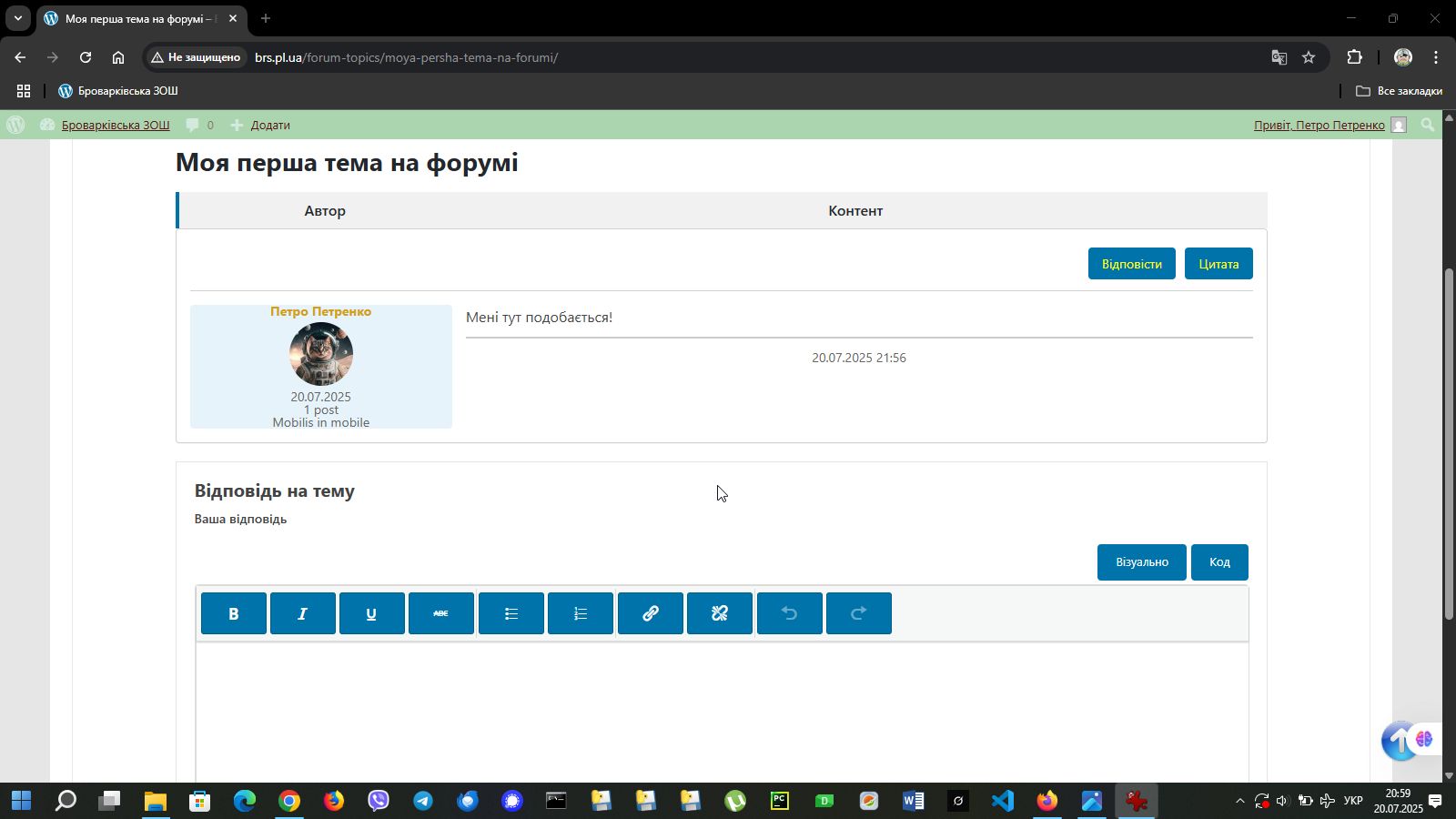Viewport: 1456px width, 819px height.
Task: Open the Привіт, Петро Петренко account menu
Action: [x=1319, y=126]
